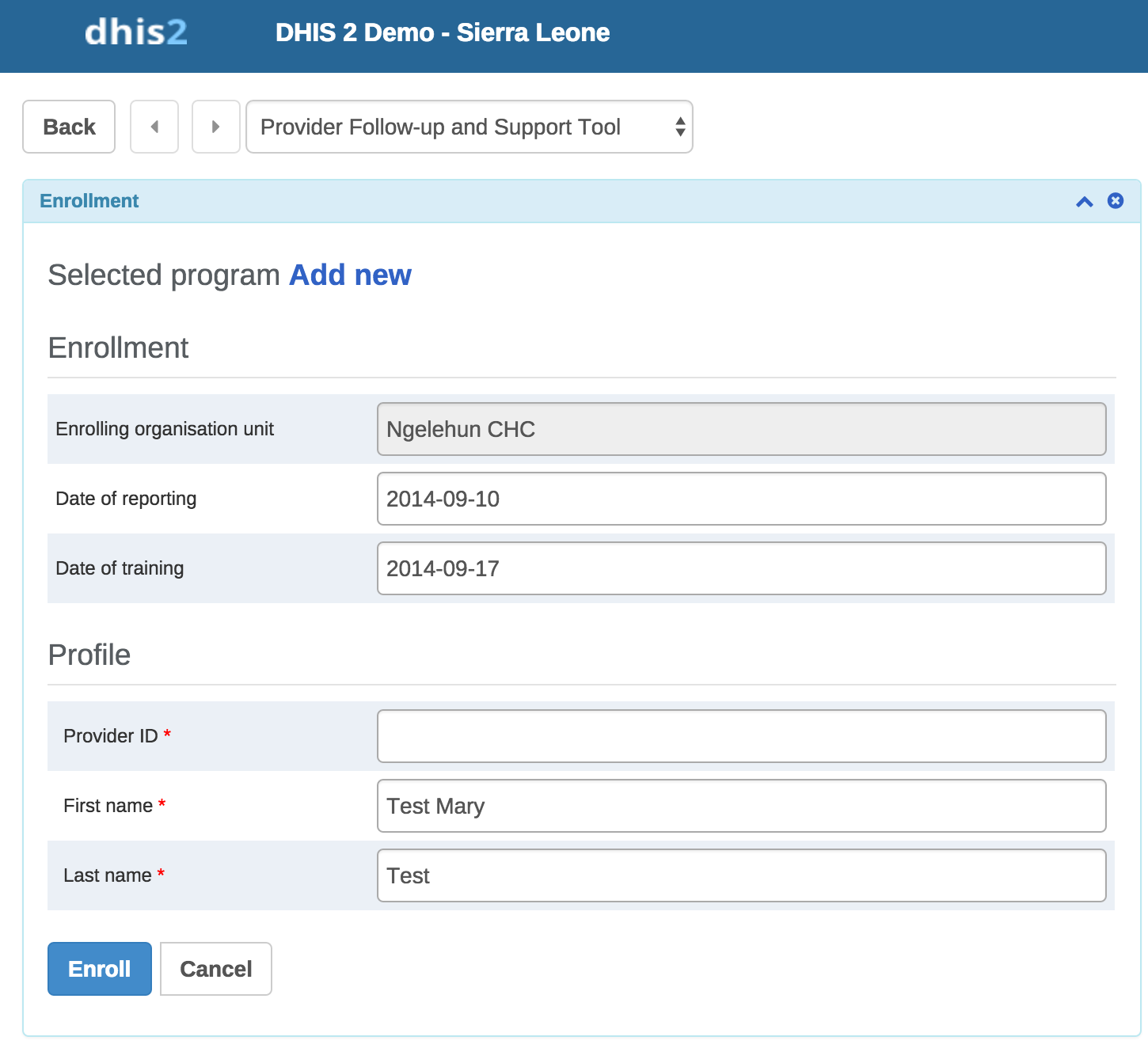Click the Profile section heading
Image resolution: width=1148 pixels, height=1048 pixels.
click(89, 655)
